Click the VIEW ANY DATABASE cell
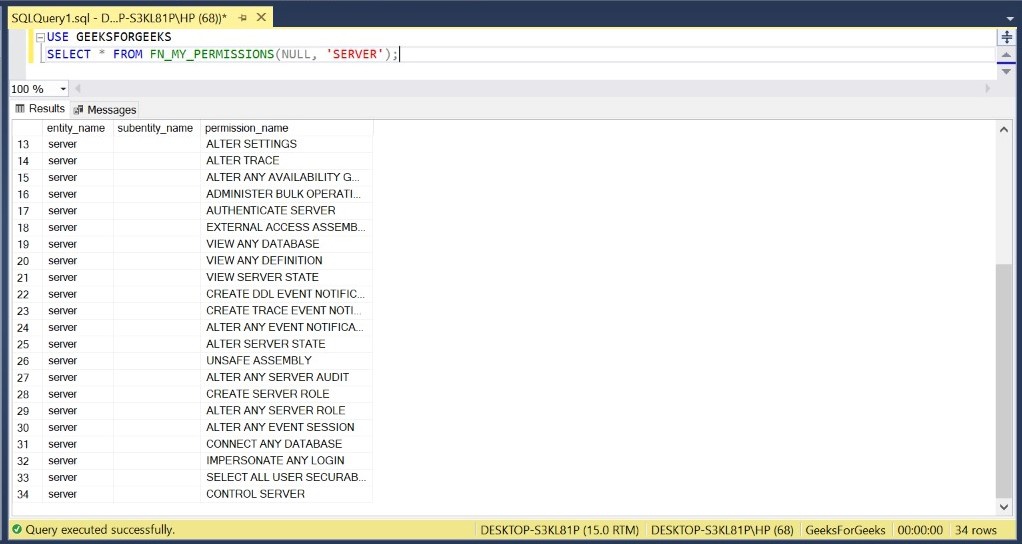This screenshot has width=1022, height=544. pos(287,244)
